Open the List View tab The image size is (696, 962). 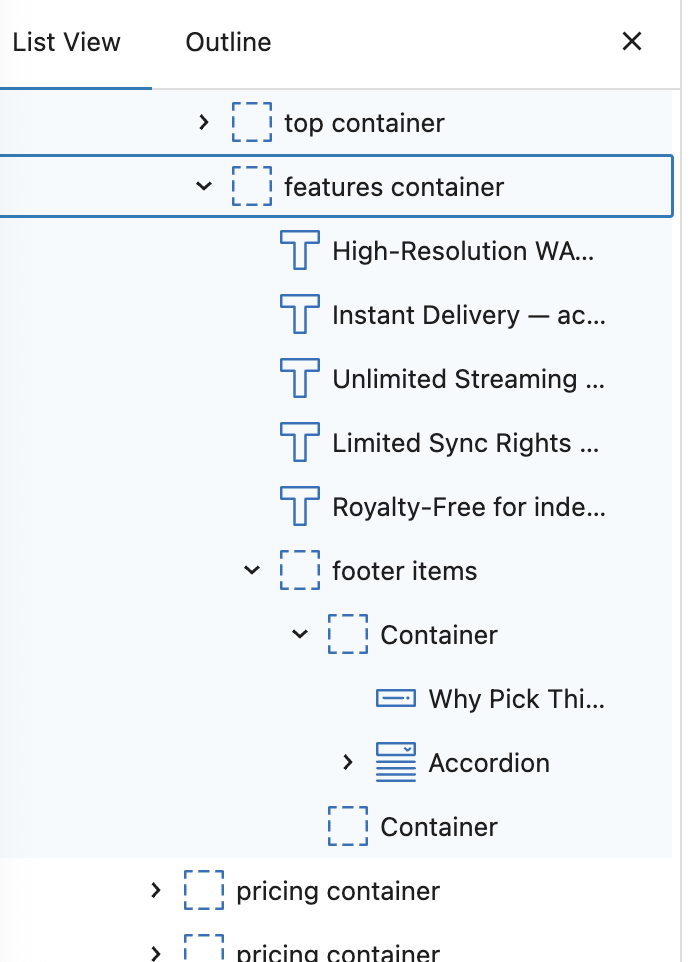pyautogui.click(x=66, y=43)
